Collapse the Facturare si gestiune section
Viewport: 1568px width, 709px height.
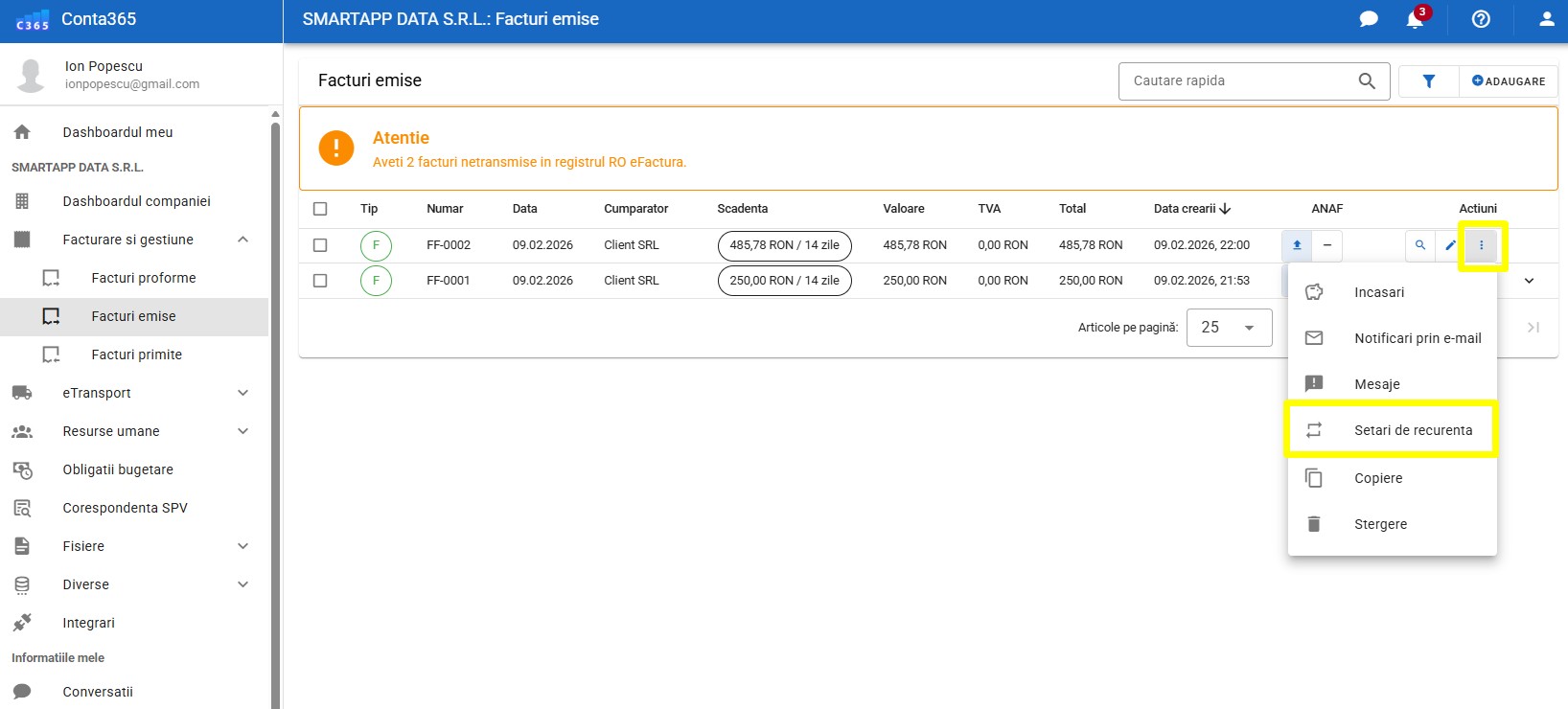(242, 240)
